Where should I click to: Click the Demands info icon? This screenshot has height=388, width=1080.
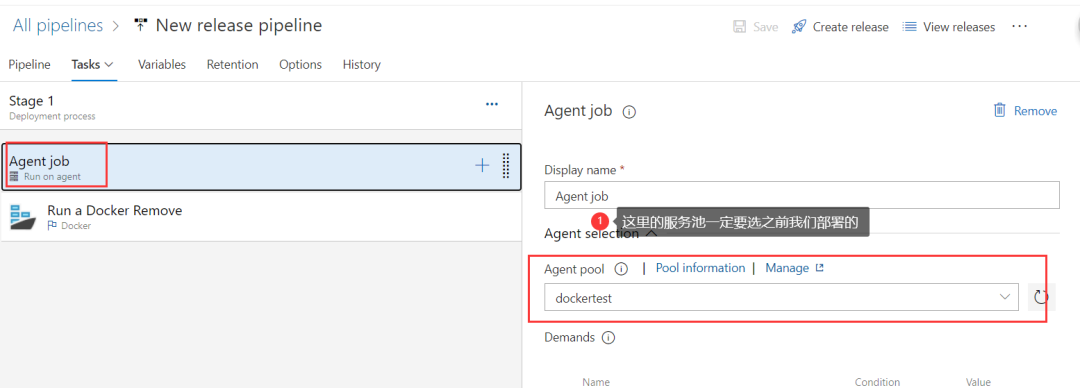(x=608, y=338)
